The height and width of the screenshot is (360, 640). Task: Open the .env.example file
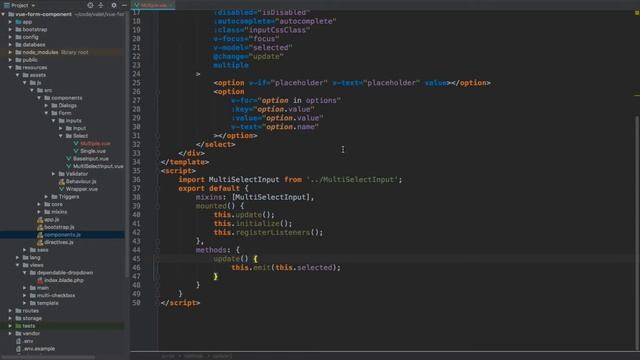pyautogui.click(x=39, y=349)
